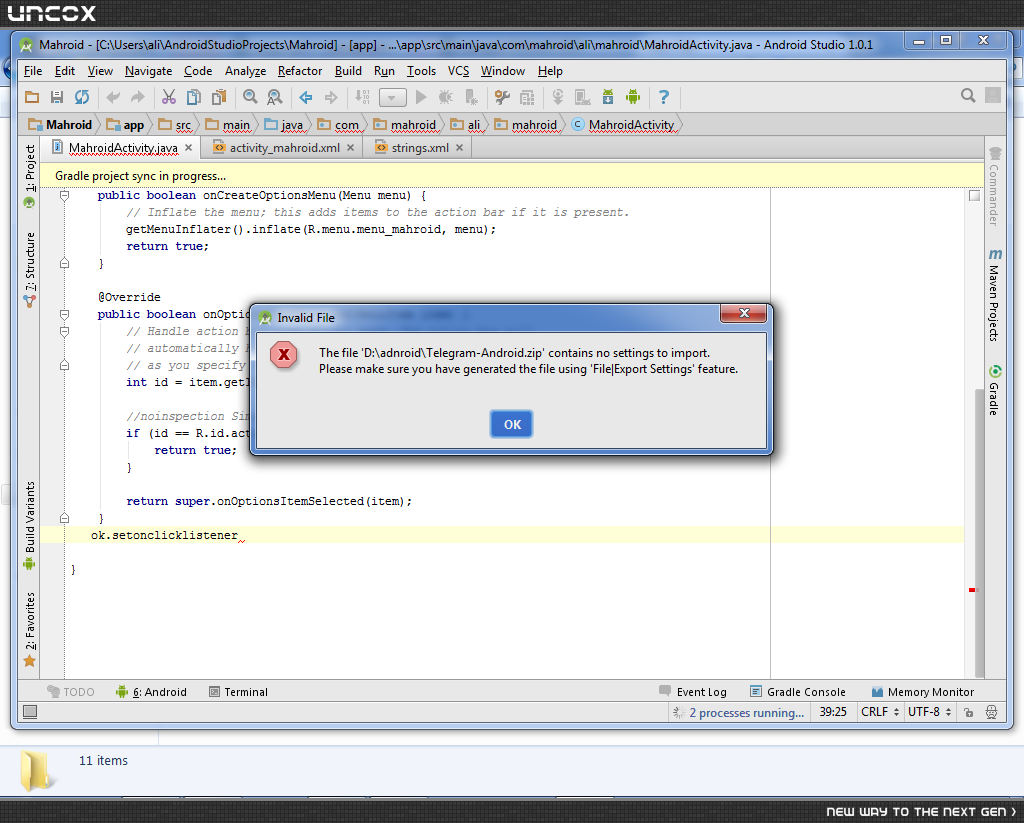1024x823 pixels.
Task: Open the Event Log panel
Action: [693, 692]
